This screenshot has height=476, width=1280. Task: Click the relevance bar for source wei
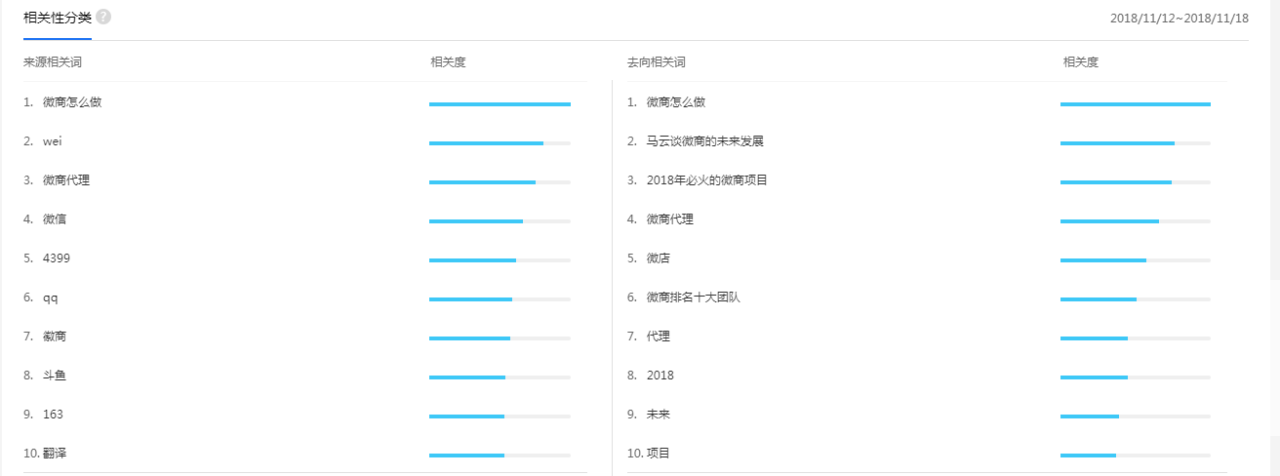500,143
